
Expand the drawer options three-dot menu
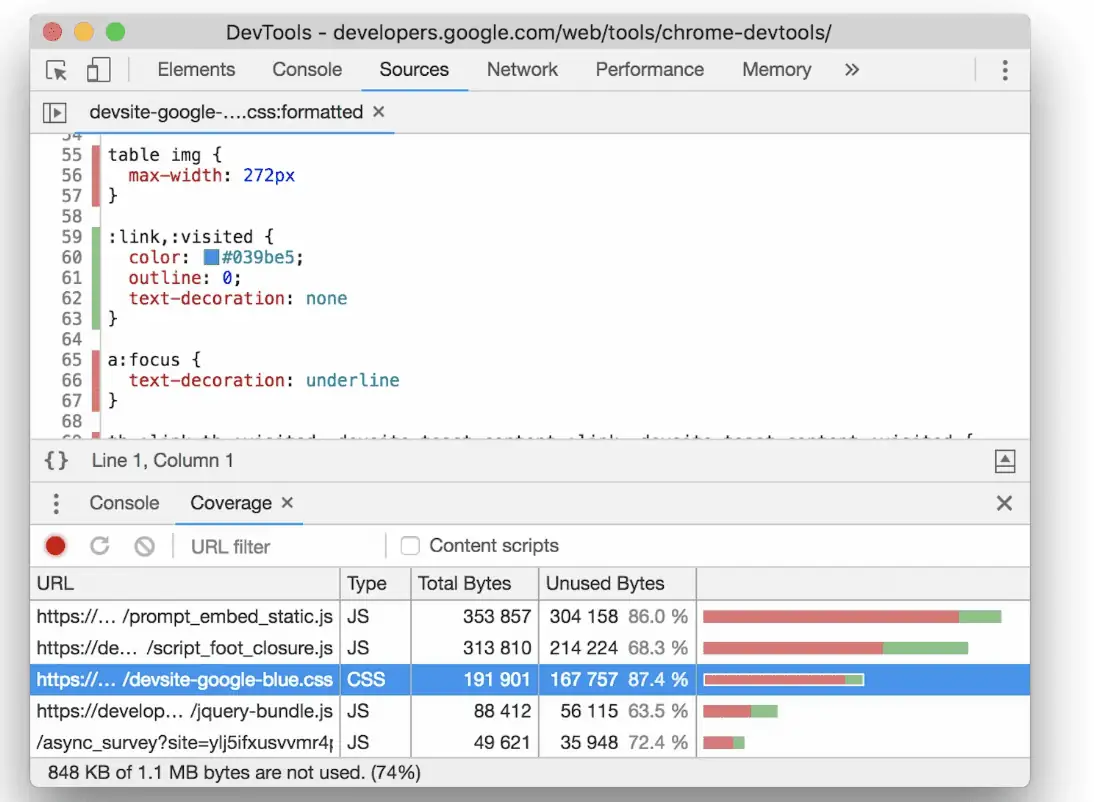[56, 503]
